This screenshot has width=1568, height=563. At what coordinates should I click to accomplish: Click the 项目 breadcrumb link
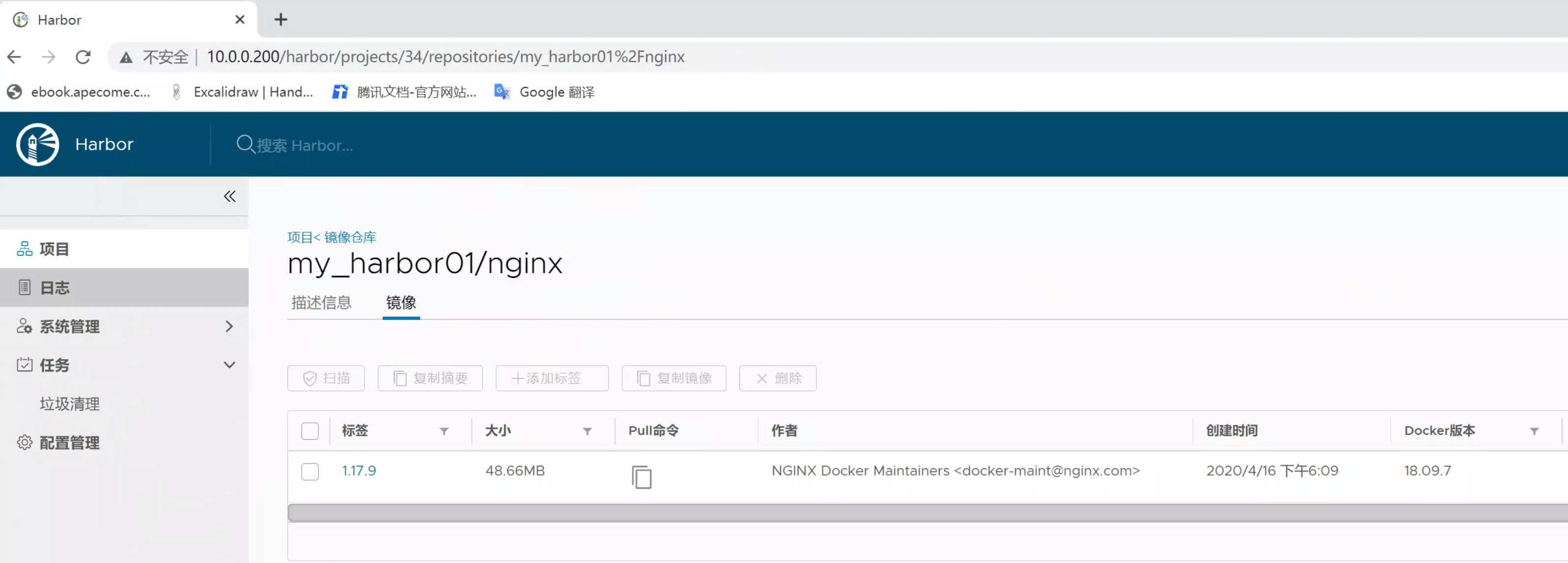pos(300,237)
